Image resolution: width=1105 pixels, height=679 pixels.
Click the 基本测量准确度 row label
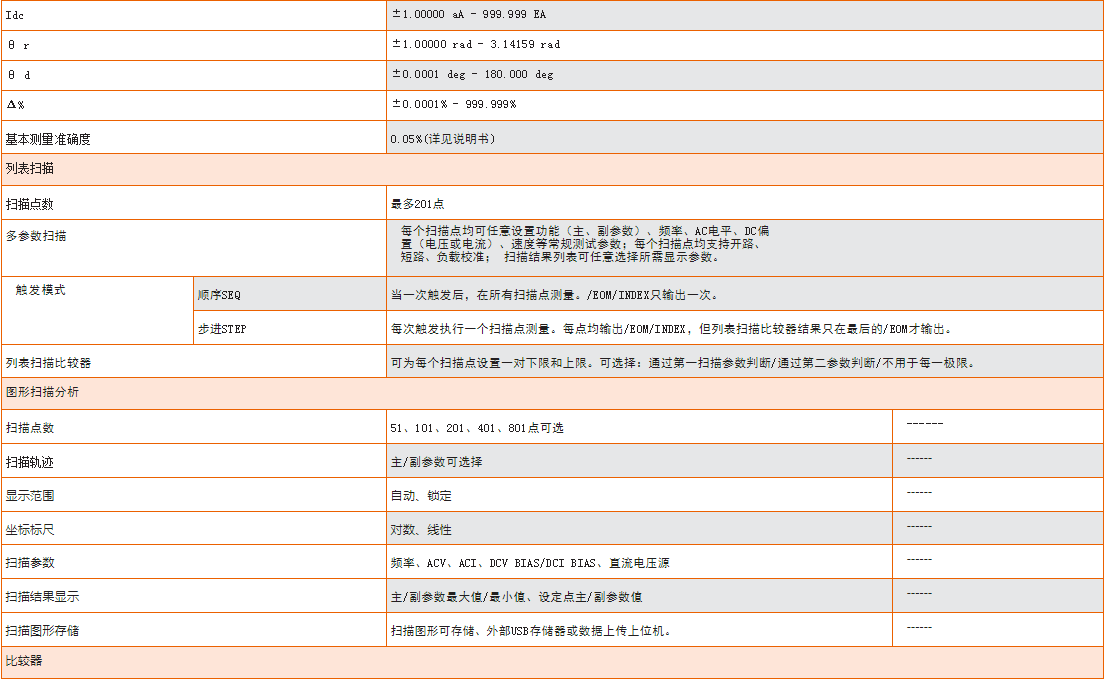click(48, 140)
